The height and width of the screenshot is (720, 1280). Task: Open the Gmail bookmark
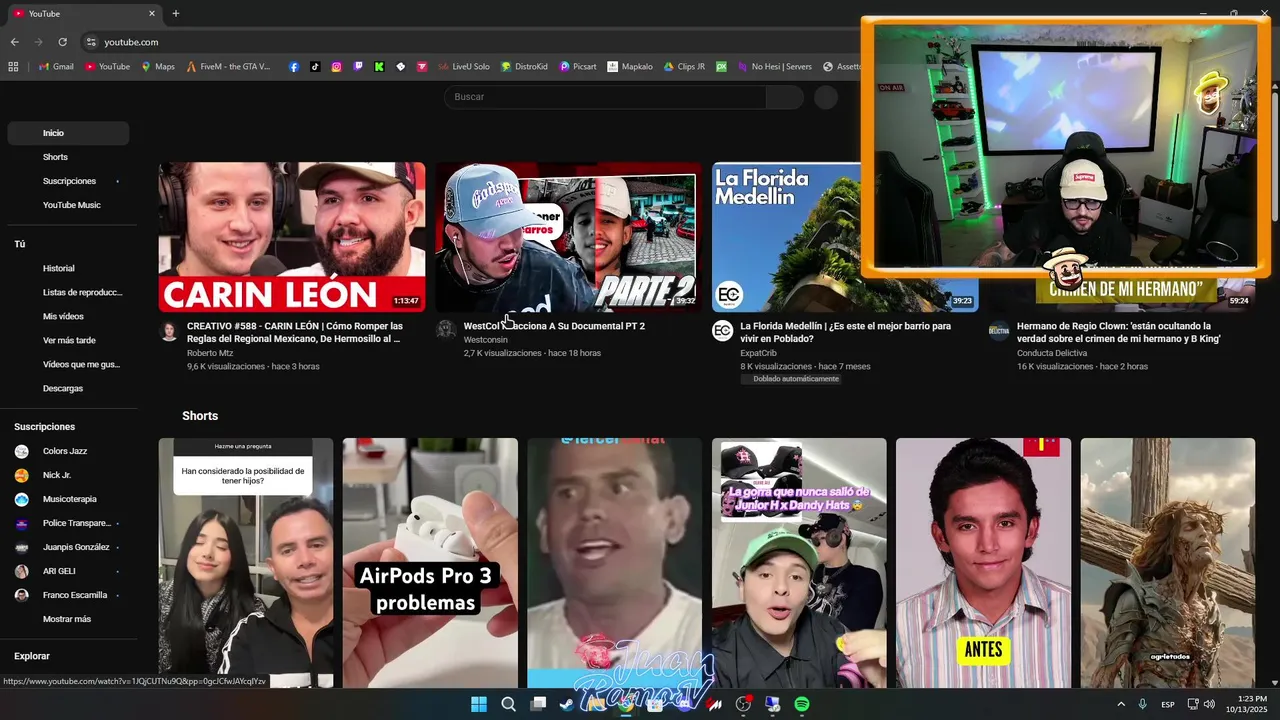(56, 67)
